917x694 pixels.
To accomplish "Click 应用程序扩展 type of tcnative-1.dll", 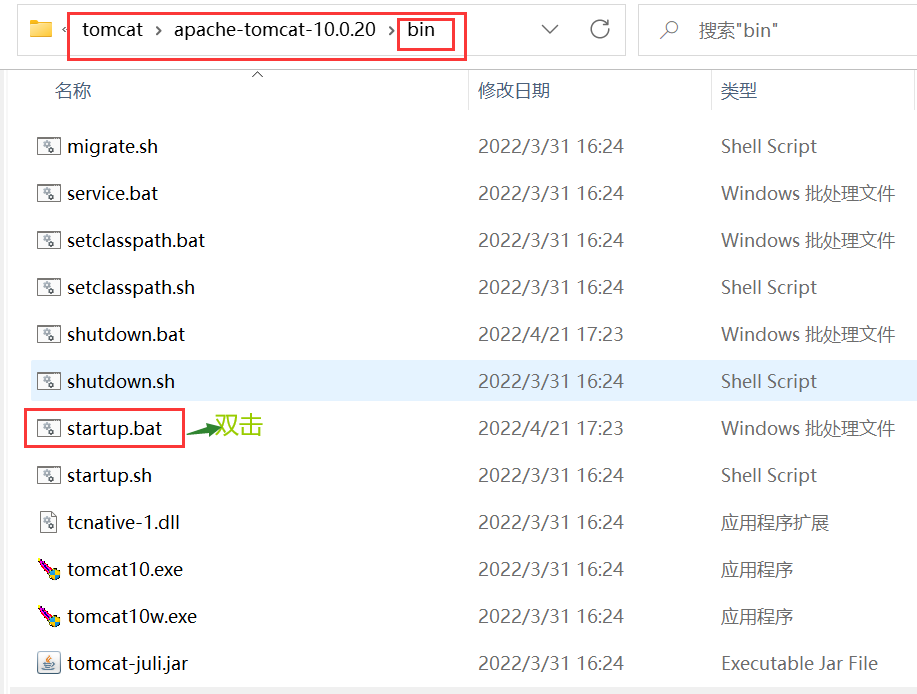I will click(x=775, y=522).
